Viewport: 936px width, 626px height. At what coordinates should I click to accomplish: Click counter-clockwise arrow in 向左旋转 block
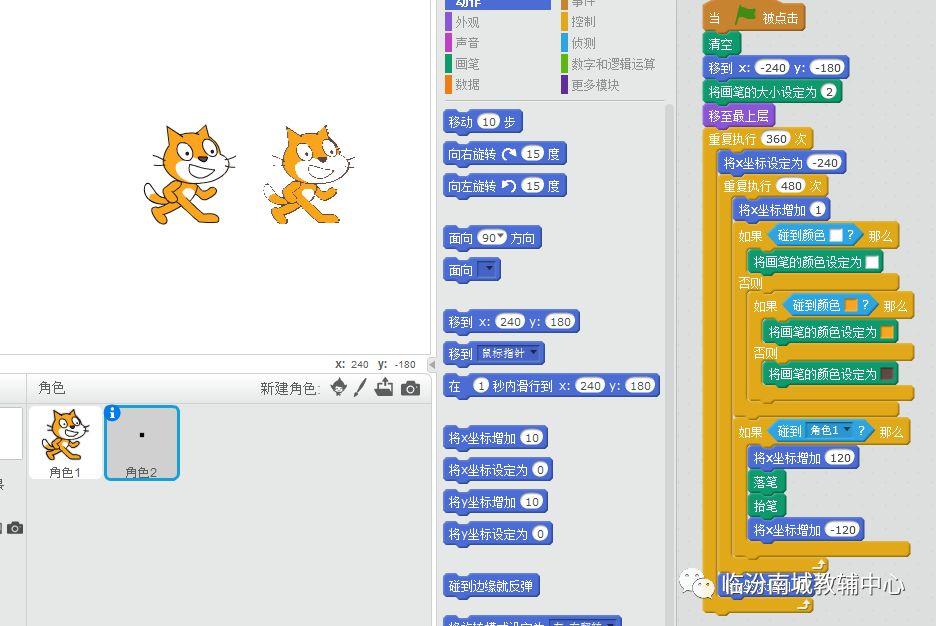(509, 186)
